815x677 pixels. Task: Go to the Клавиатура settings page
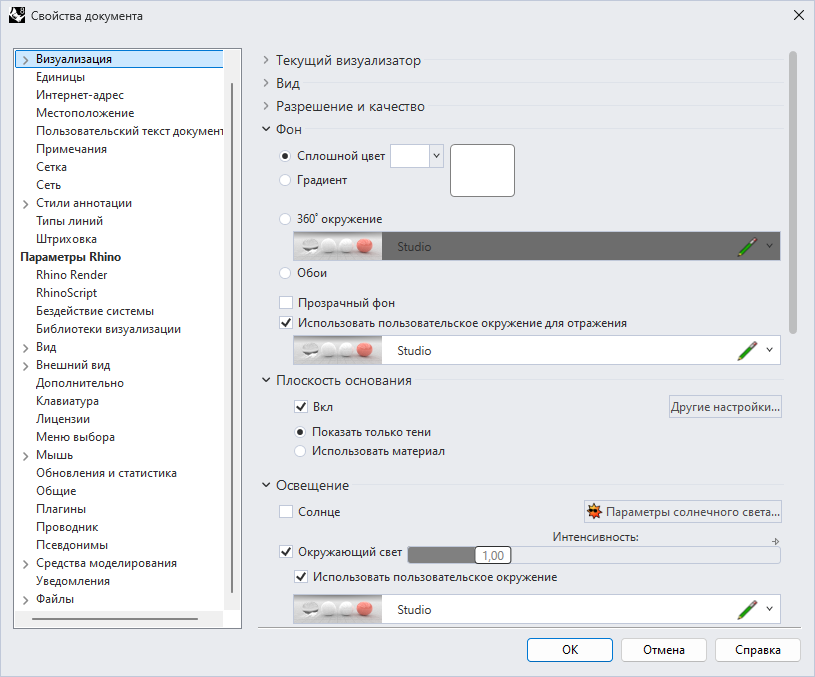67,401
